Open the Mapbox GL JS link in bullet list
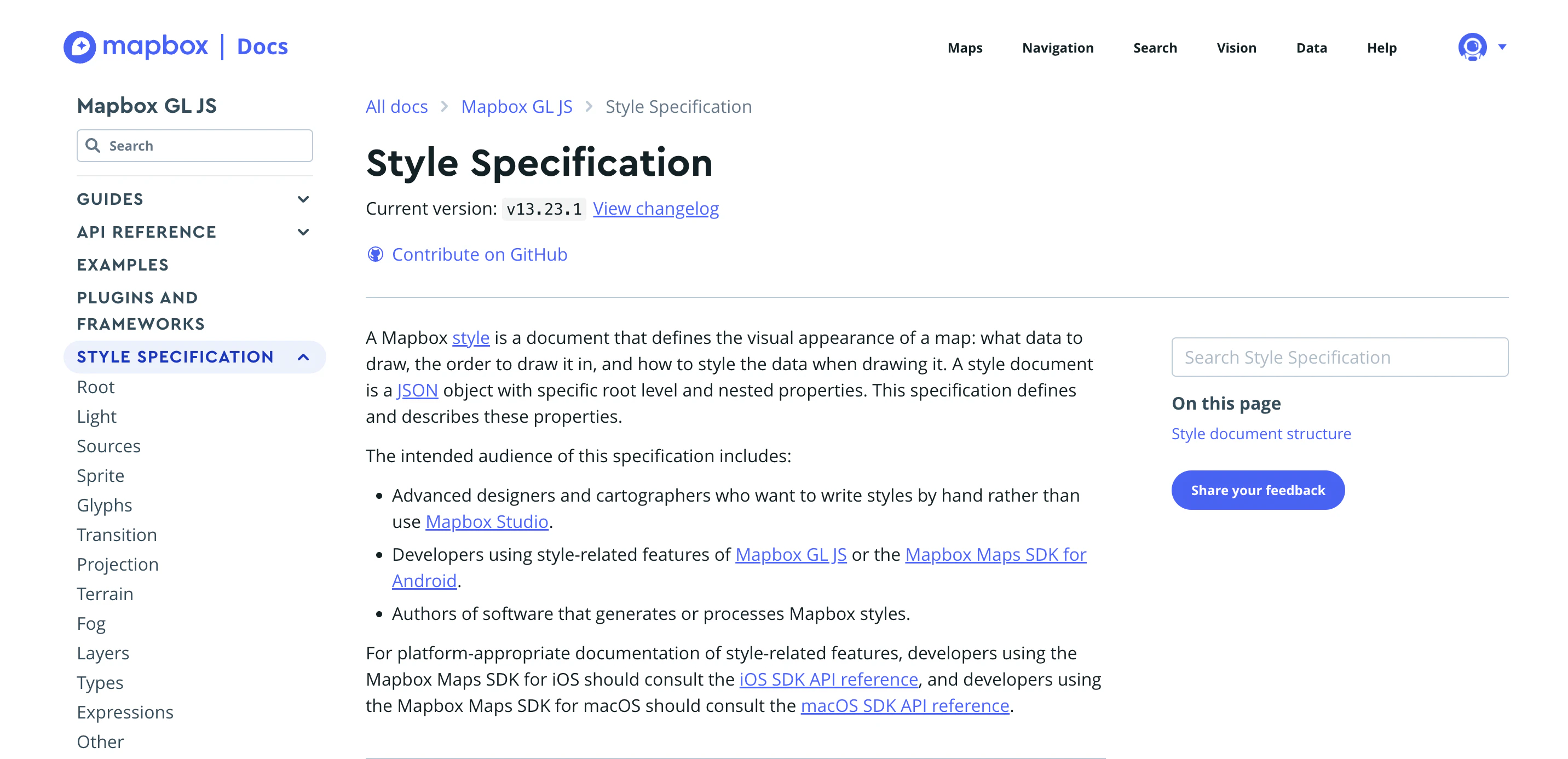The image size is (1568, 759). coord(791,555)
